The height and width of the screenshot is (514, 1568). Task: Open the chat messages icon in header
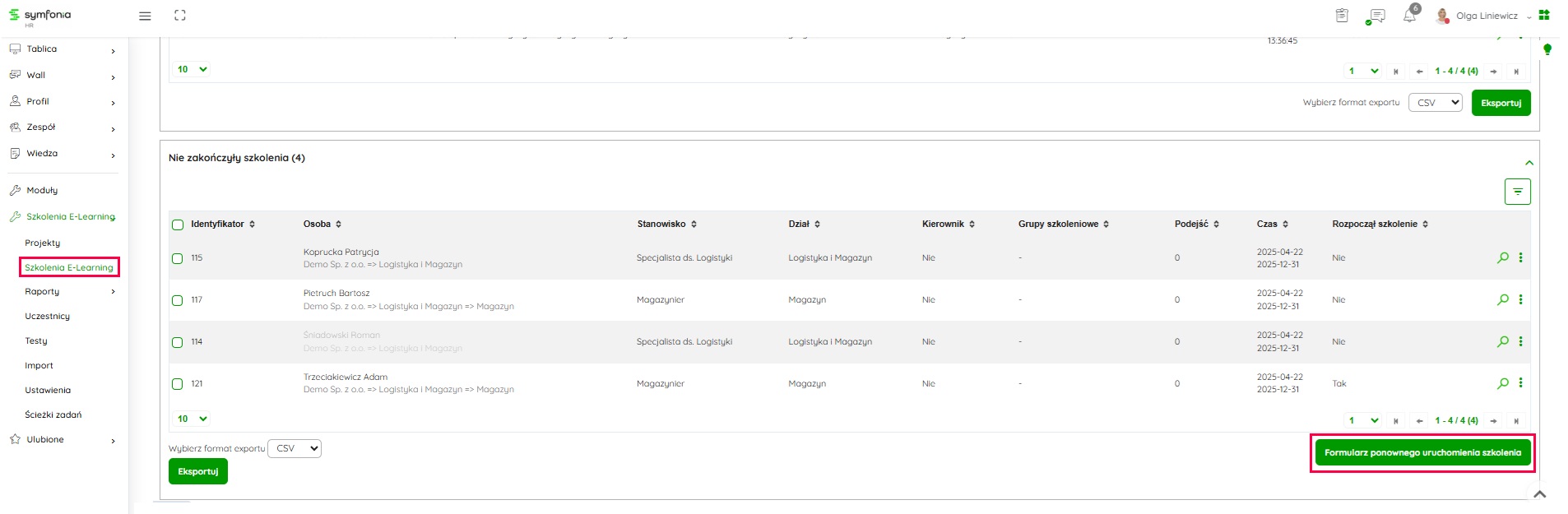point(1375,16)
